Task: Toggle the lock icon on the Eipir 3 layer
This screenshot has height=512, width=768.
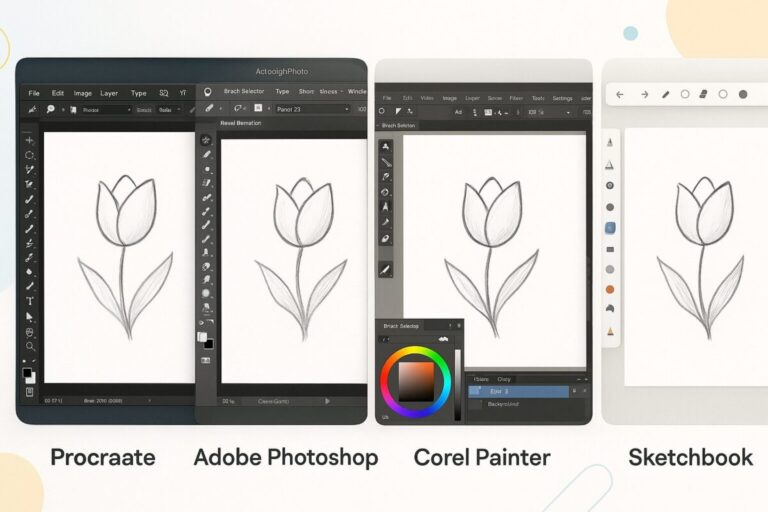Action: pos(574,391)
